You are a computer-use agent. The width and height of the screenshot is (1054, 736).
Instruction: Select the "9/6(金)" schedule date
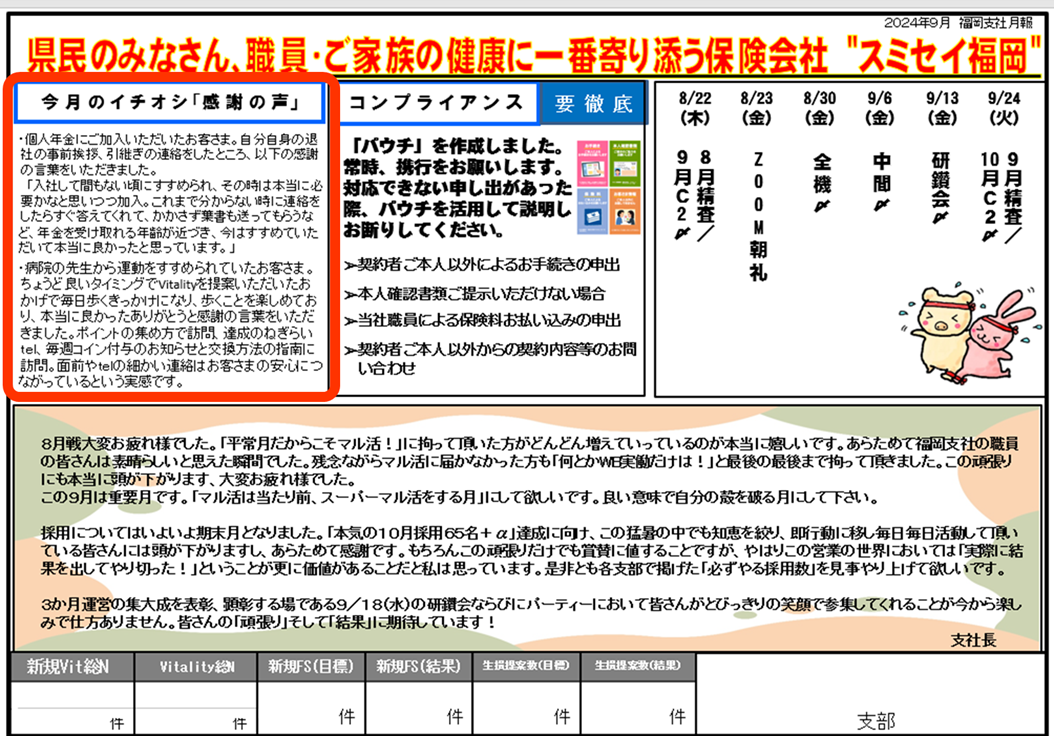coord(880,108)
